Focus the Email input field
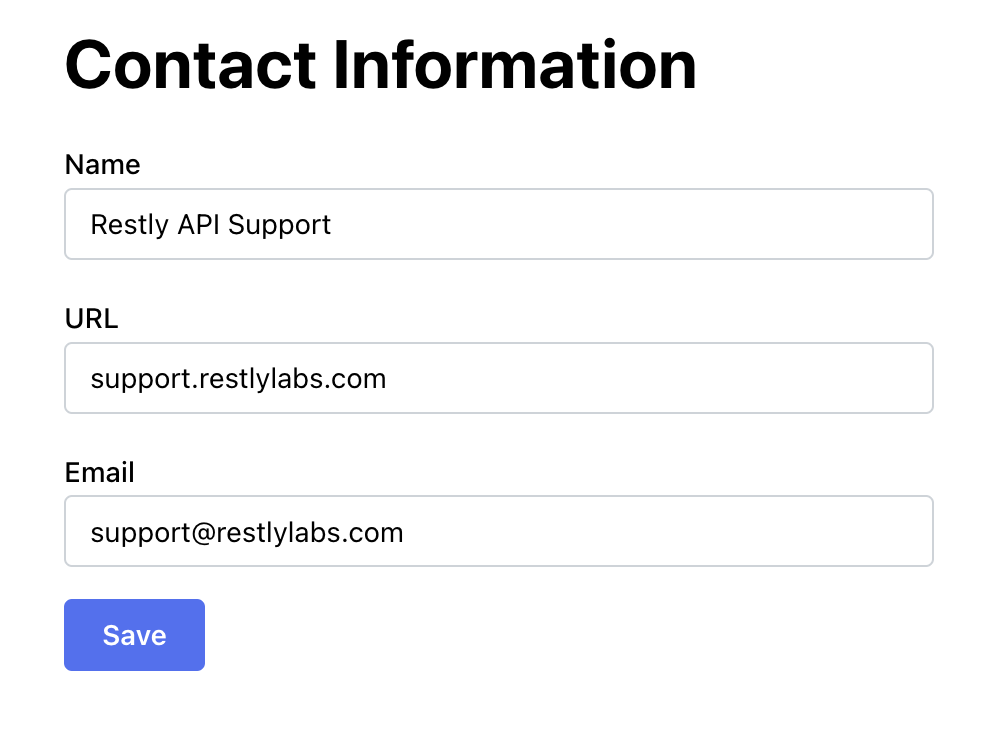The height and width of the screenshot is (744, 1000). 499,531
